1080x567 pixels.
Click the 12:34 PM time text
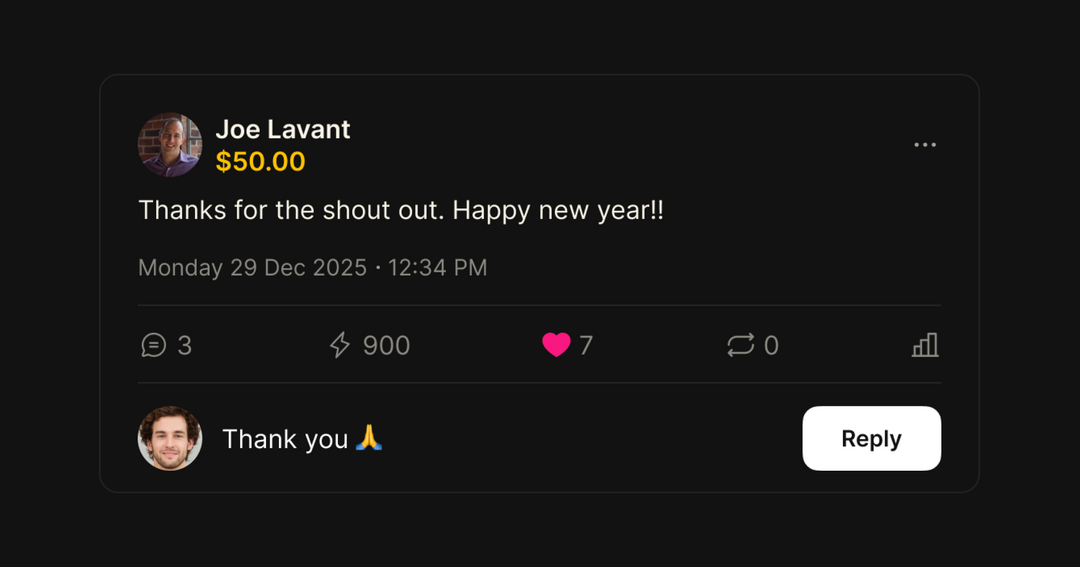click(438, 268)
